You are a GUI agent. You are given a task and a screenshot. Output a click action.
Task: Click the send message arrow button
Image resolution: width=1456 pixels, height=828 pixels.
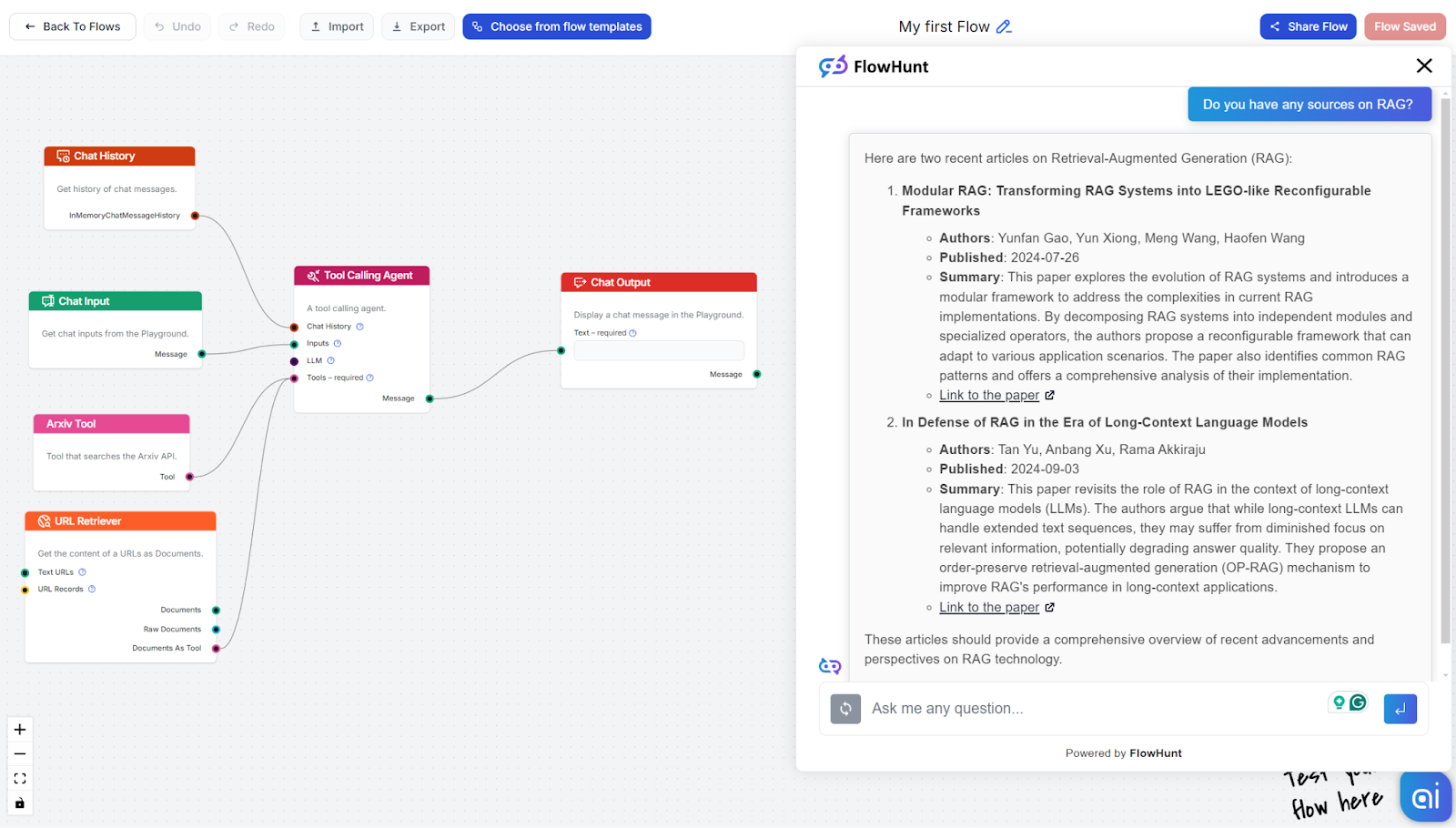pos(1400,709)
